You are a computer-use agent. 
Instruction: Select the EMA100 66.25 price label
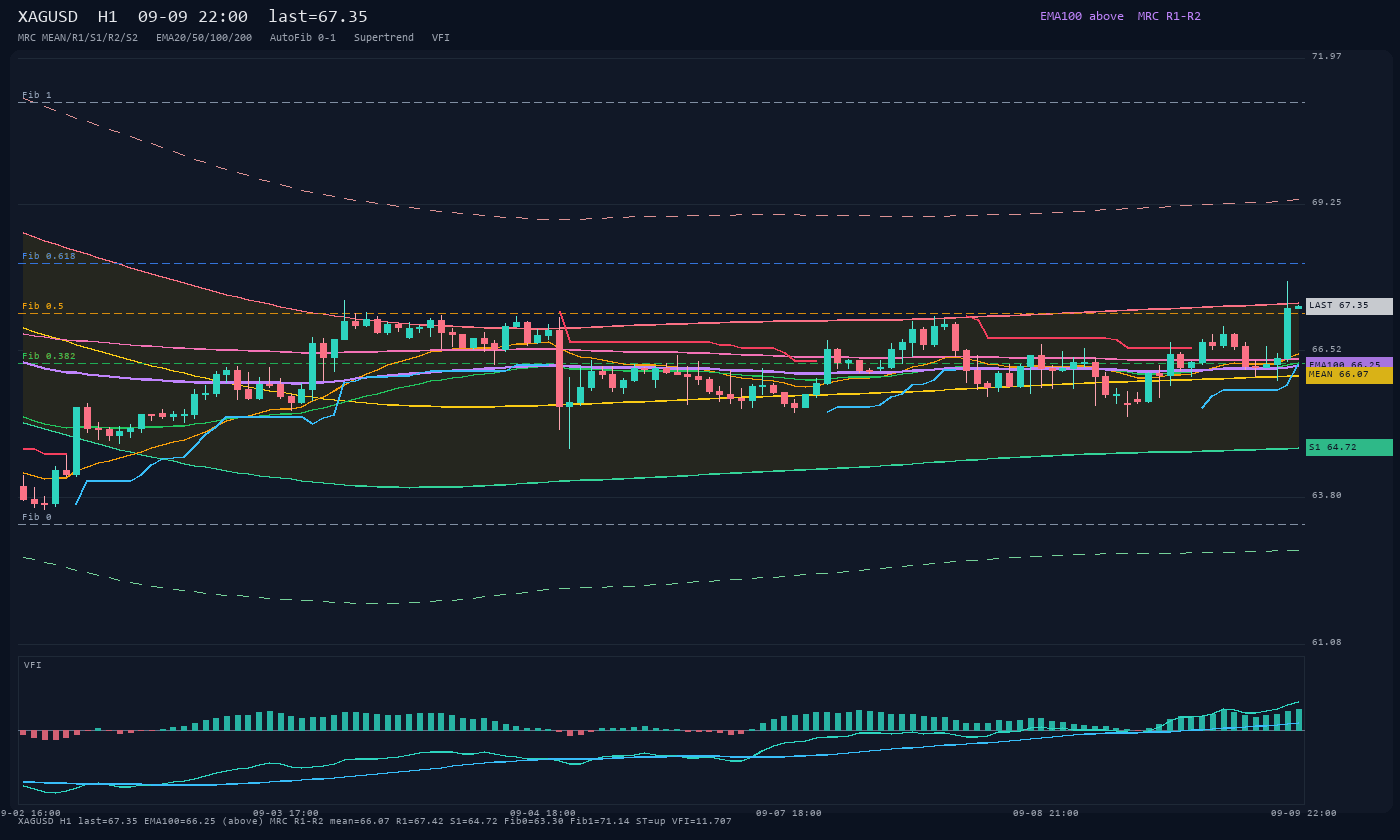coord(1348,364)
